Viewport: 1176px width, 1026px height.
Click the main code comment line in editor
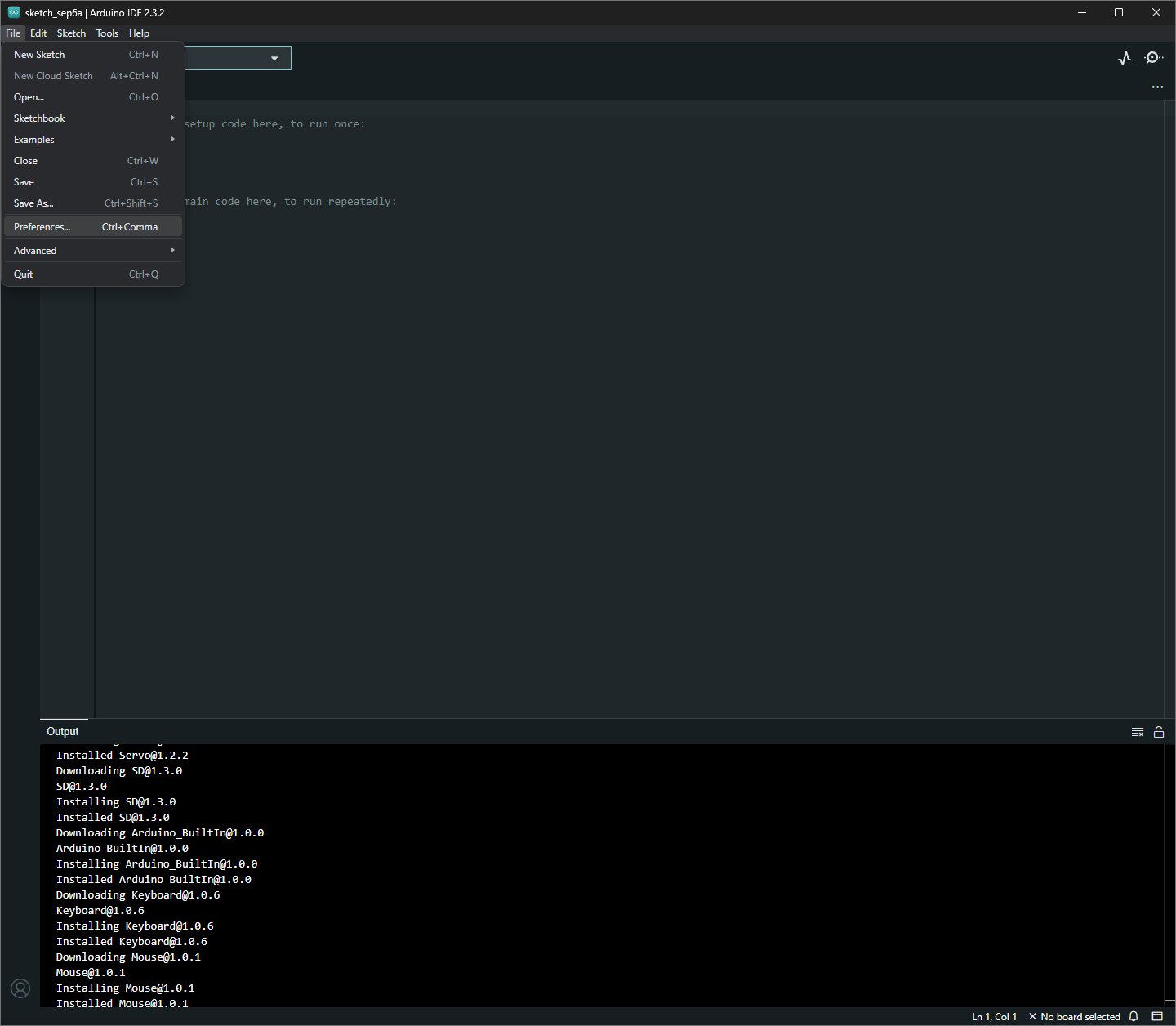291,202
